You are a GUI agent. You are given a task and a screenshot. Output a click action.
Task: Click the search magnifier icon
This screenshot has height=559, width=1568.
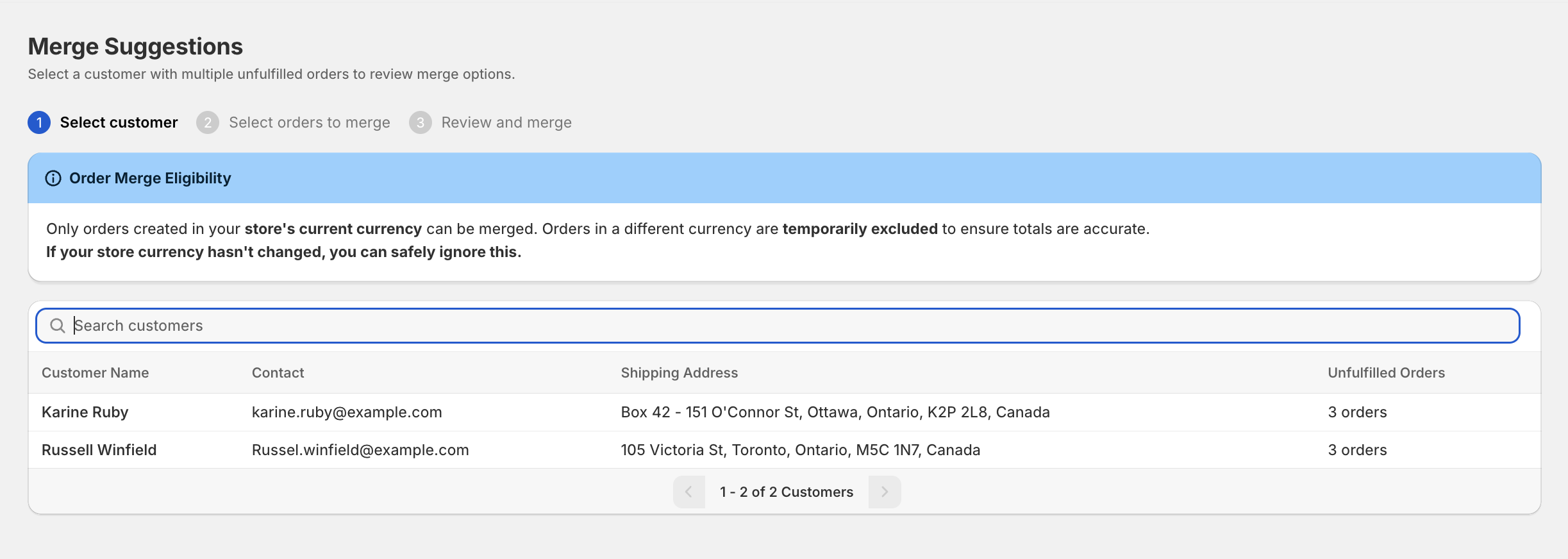[x=58, y=326]
